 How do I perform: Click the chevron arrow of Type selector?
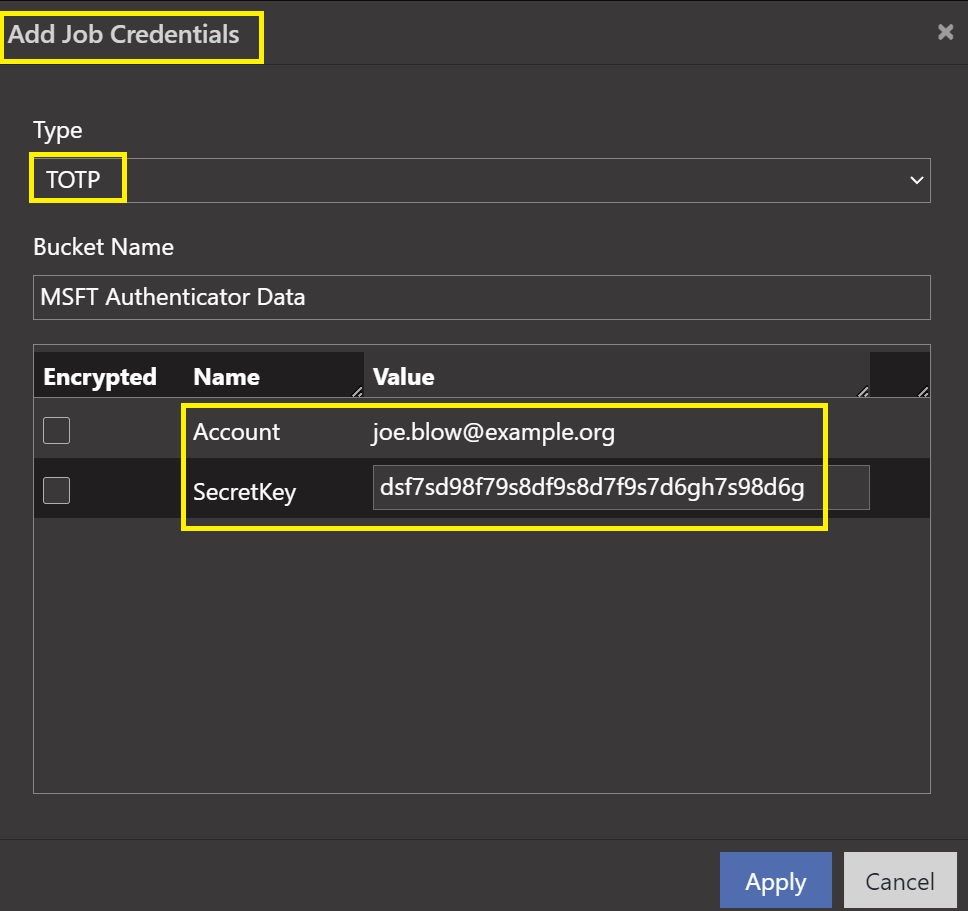click(916, 180)
